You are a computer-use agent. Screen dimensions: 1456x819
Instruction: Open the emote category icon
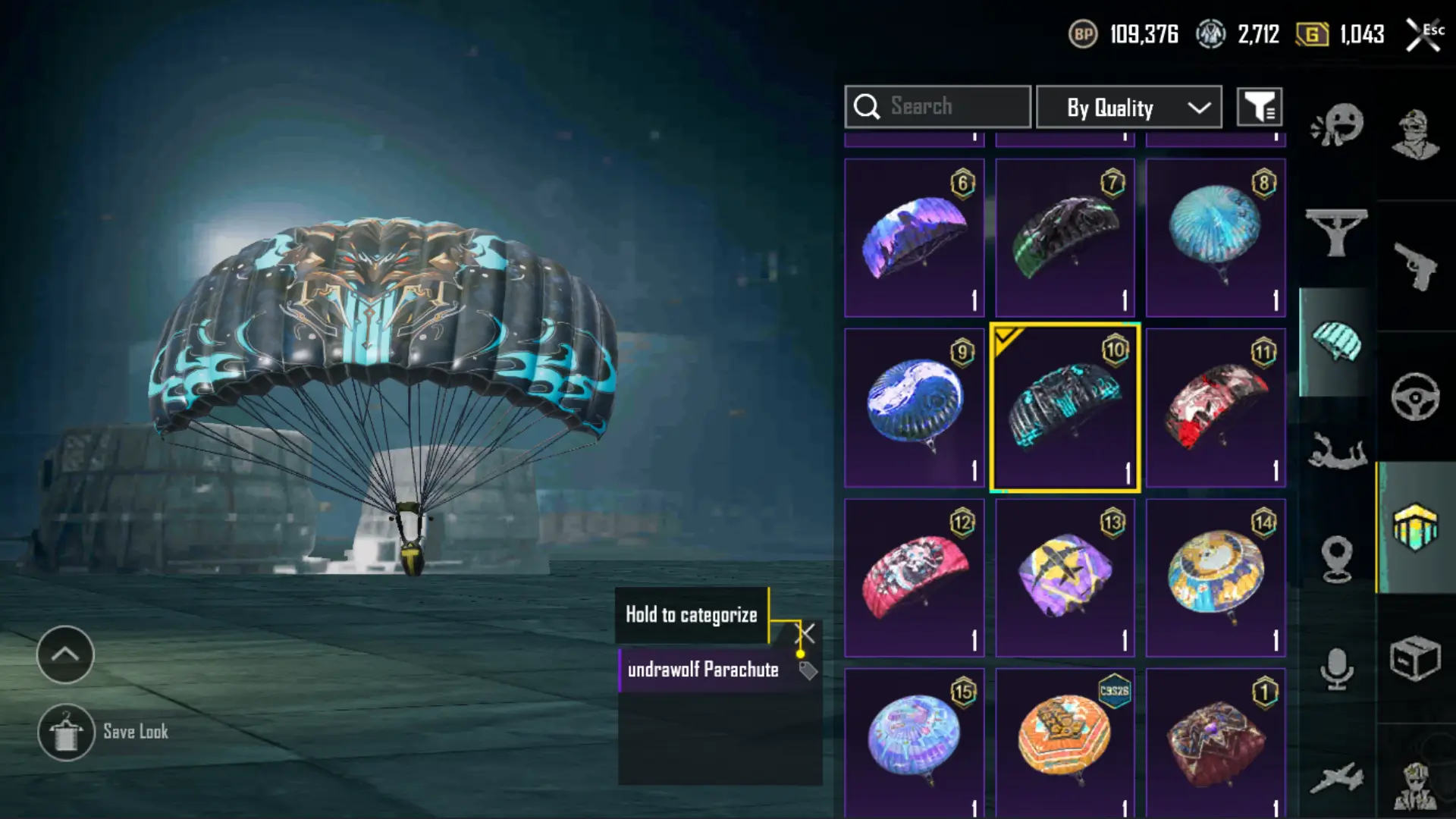coord(1337,126)
